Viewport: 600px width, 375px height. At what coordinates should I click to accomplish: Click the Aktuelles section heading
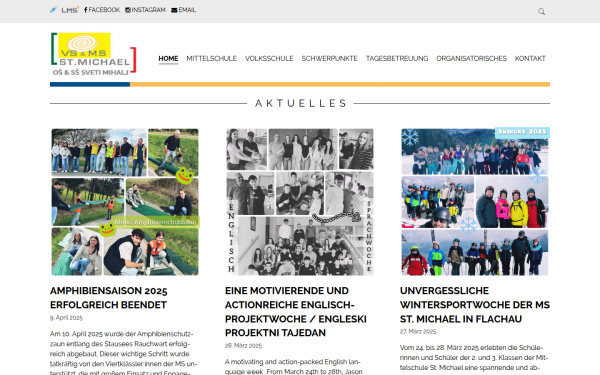coord(300,103)
